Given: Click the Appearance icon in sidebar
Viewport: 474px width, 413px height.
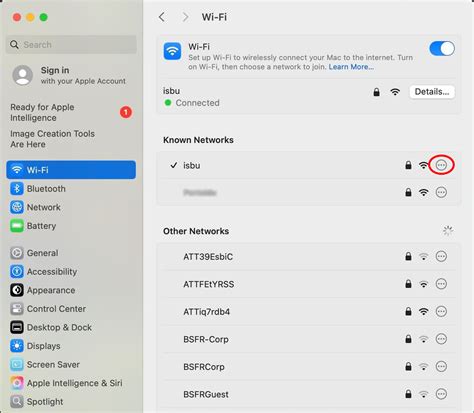Looking at the screenshot, I should click(17, 290).
